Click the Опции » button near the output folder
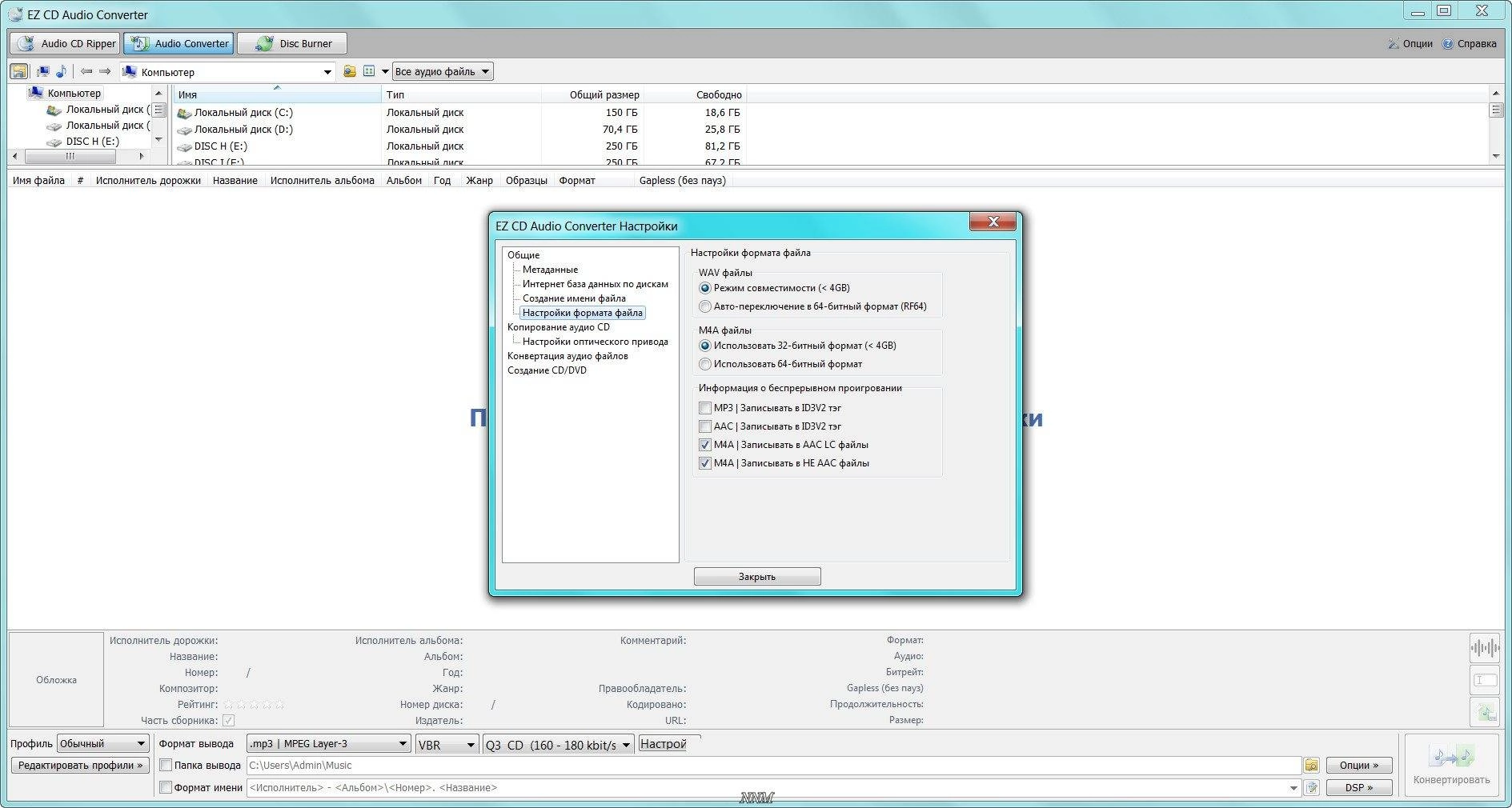Image resolution: width=1512 pixels, height=808 pixels. pyautogui.click(x=1359, y=765)
